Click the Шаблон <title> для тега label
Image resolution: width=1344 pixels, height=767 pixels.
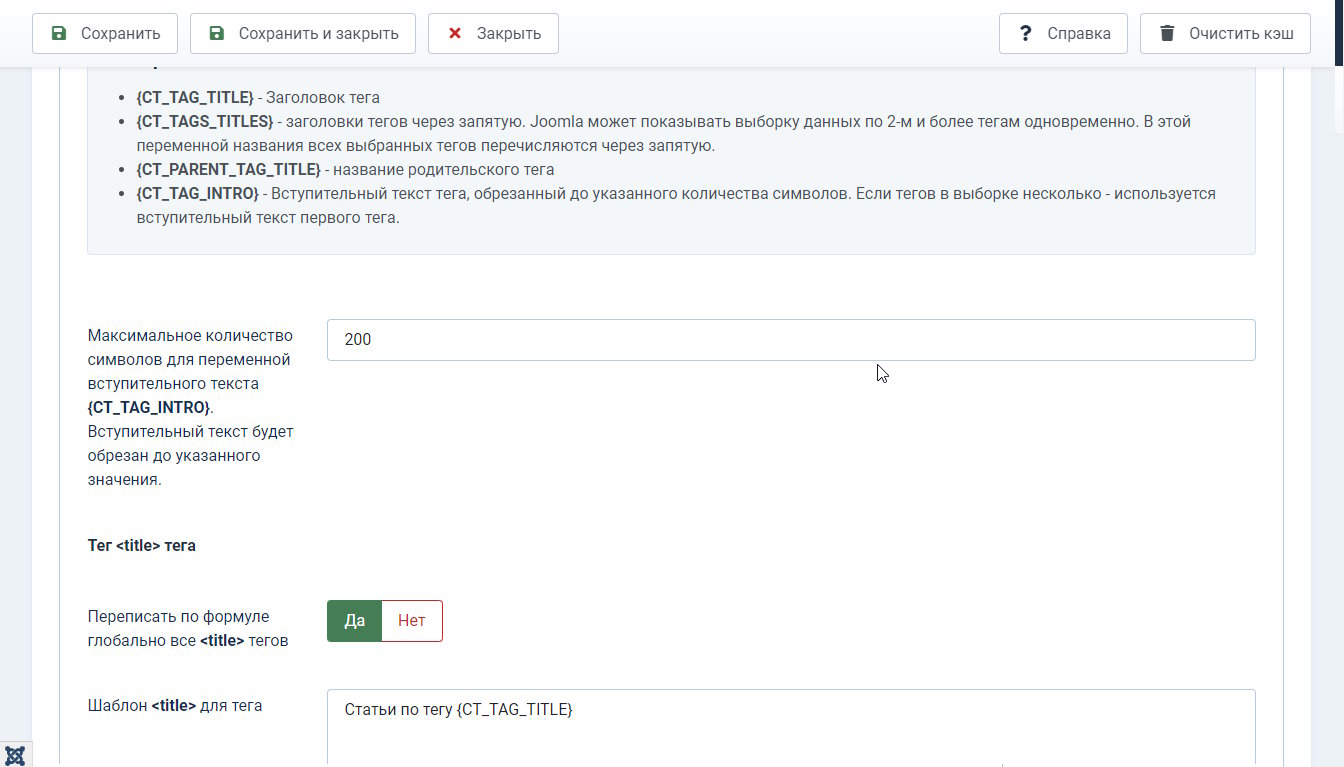pyautogui.click(x=176, y=705)
